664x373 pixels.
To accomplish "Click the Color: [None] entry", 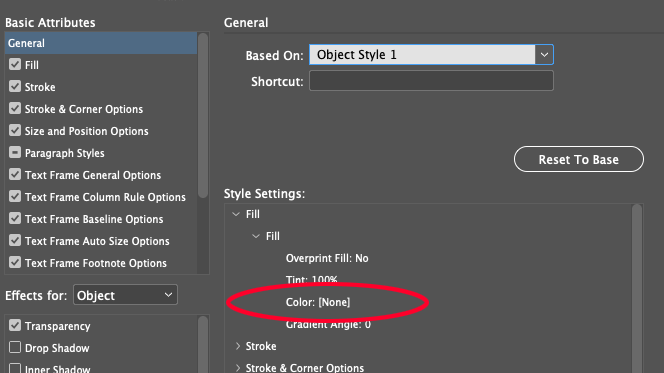I will 318,302.
